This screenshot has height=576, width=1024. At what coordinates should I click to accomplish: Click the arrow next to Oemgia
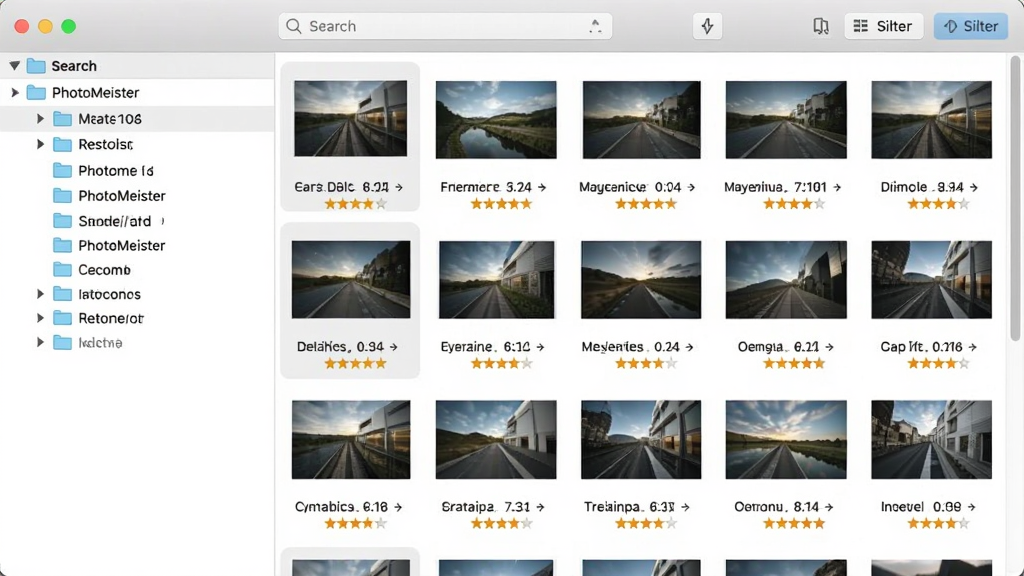pos(829,347)
